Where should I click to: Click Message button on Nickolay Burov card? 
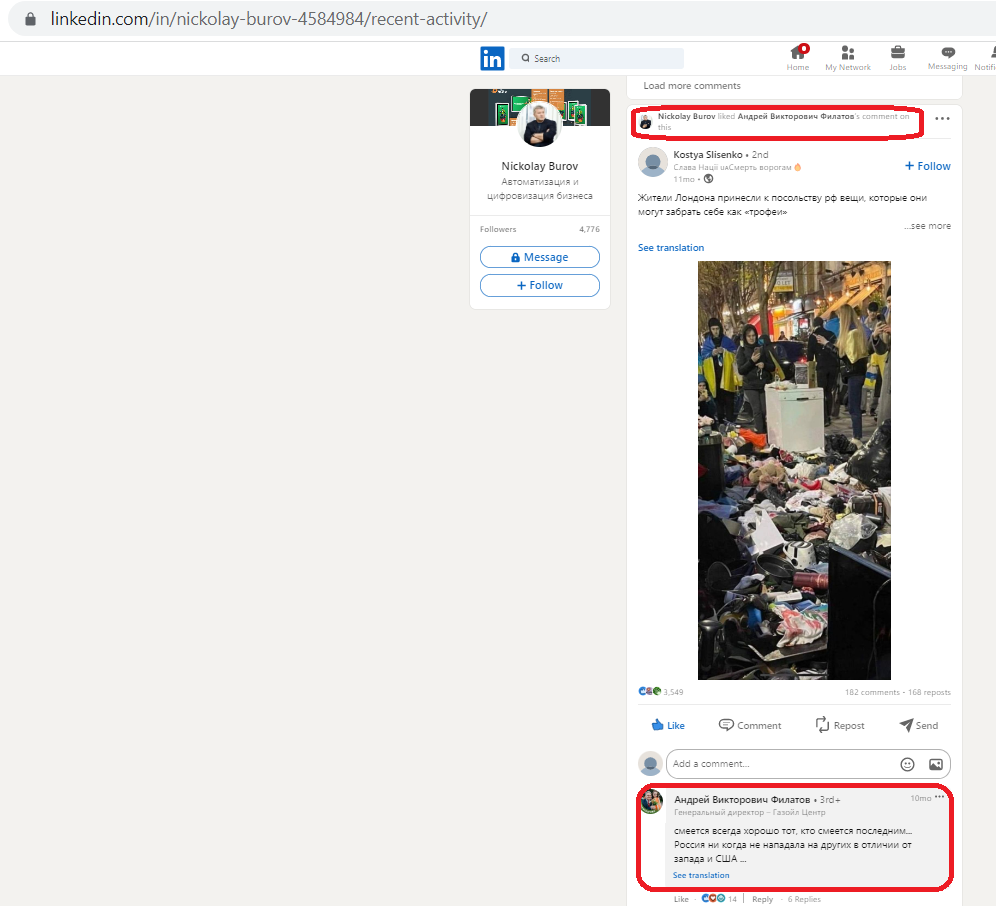click(x=540, y=257)
